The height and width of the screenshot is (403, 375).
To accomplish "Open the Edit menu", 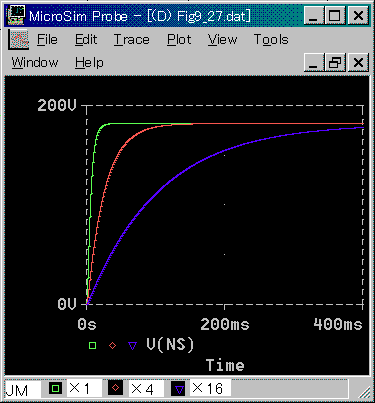I will point(86,40).
